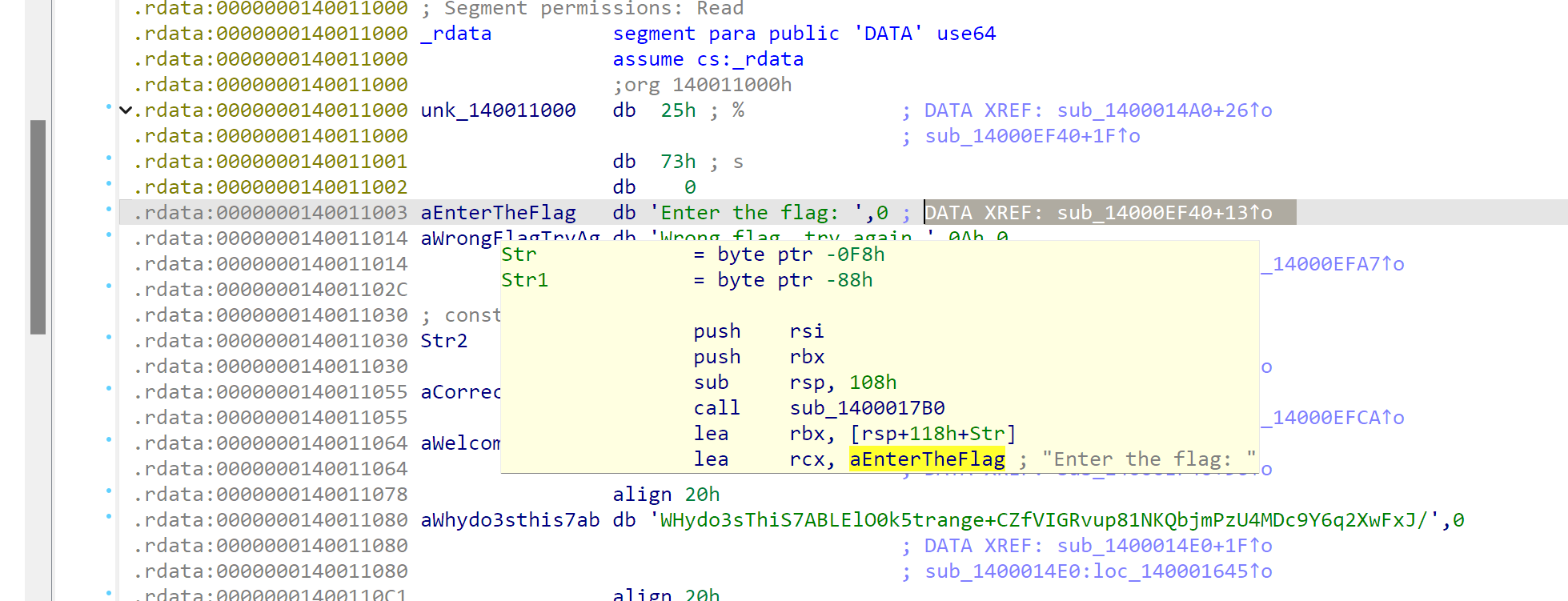This screenshot has width=1568, height=601.
Task: Toggle breakpoint dot at address 0000000140011001
Action: (109, 158)
